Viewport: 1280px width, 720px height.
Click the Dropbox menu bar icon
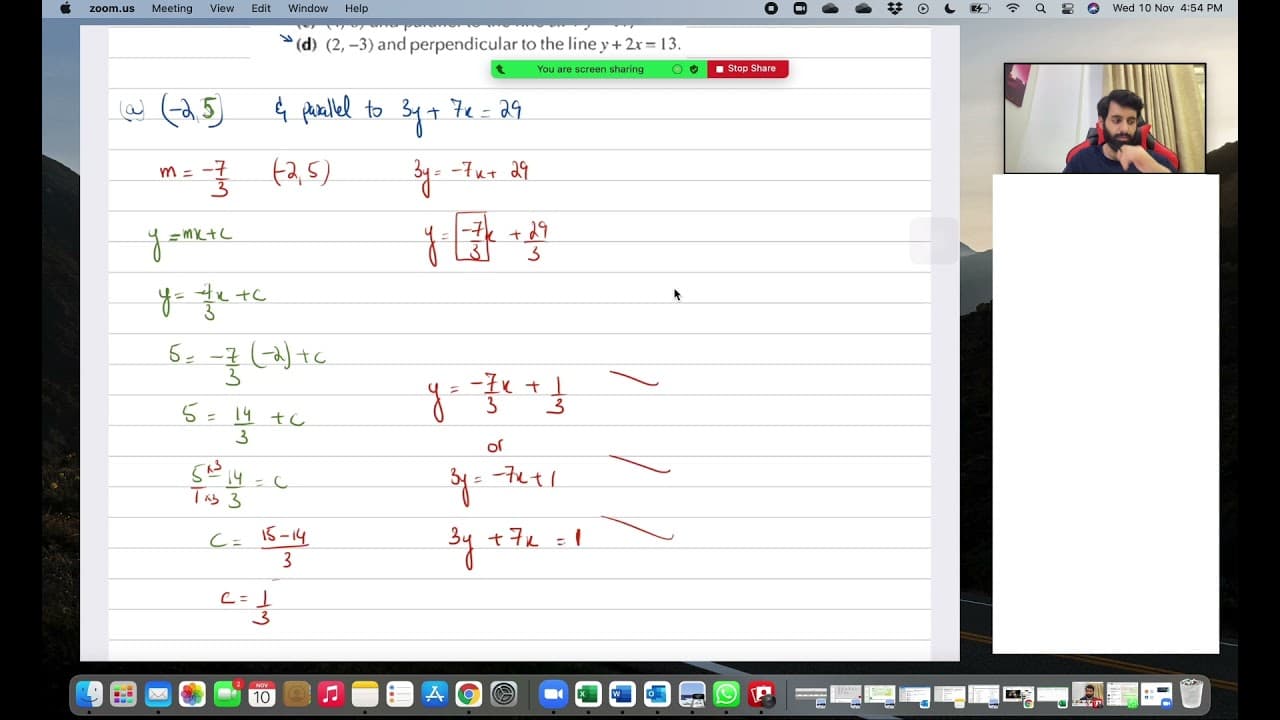coord(895,8)
